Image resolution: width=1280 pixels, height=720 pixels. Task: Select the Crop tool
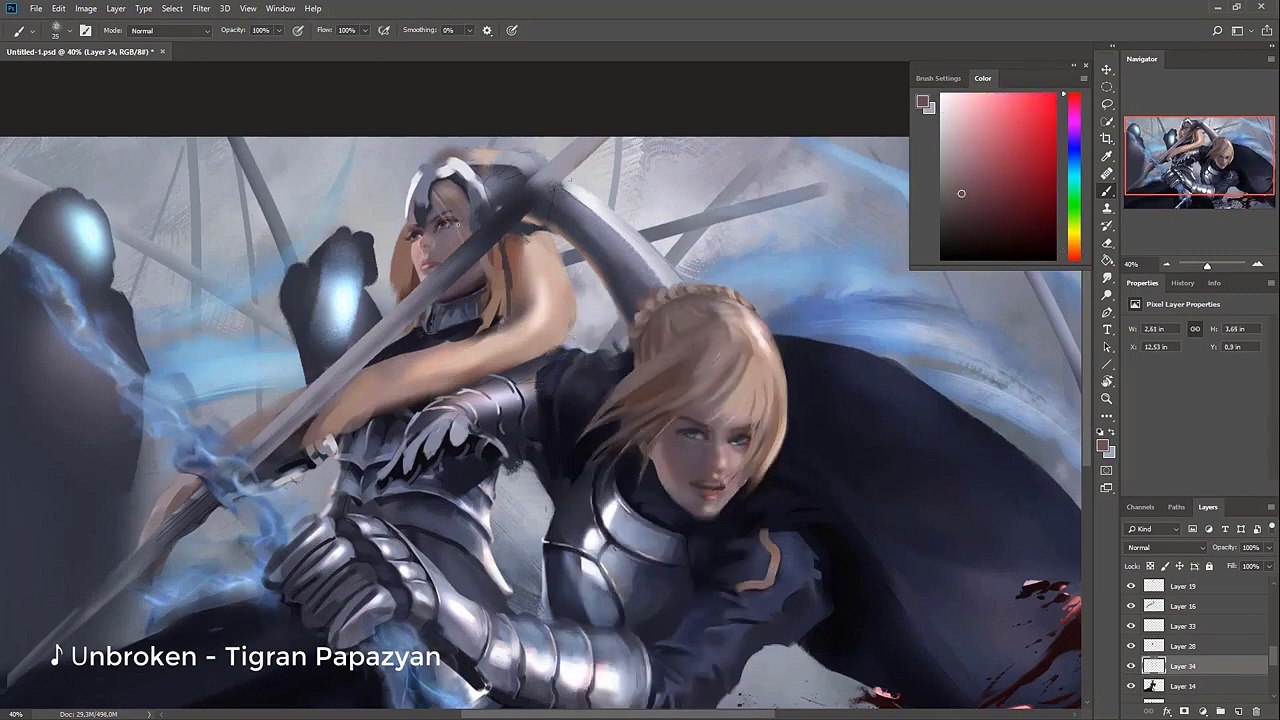coord(1107,139)
